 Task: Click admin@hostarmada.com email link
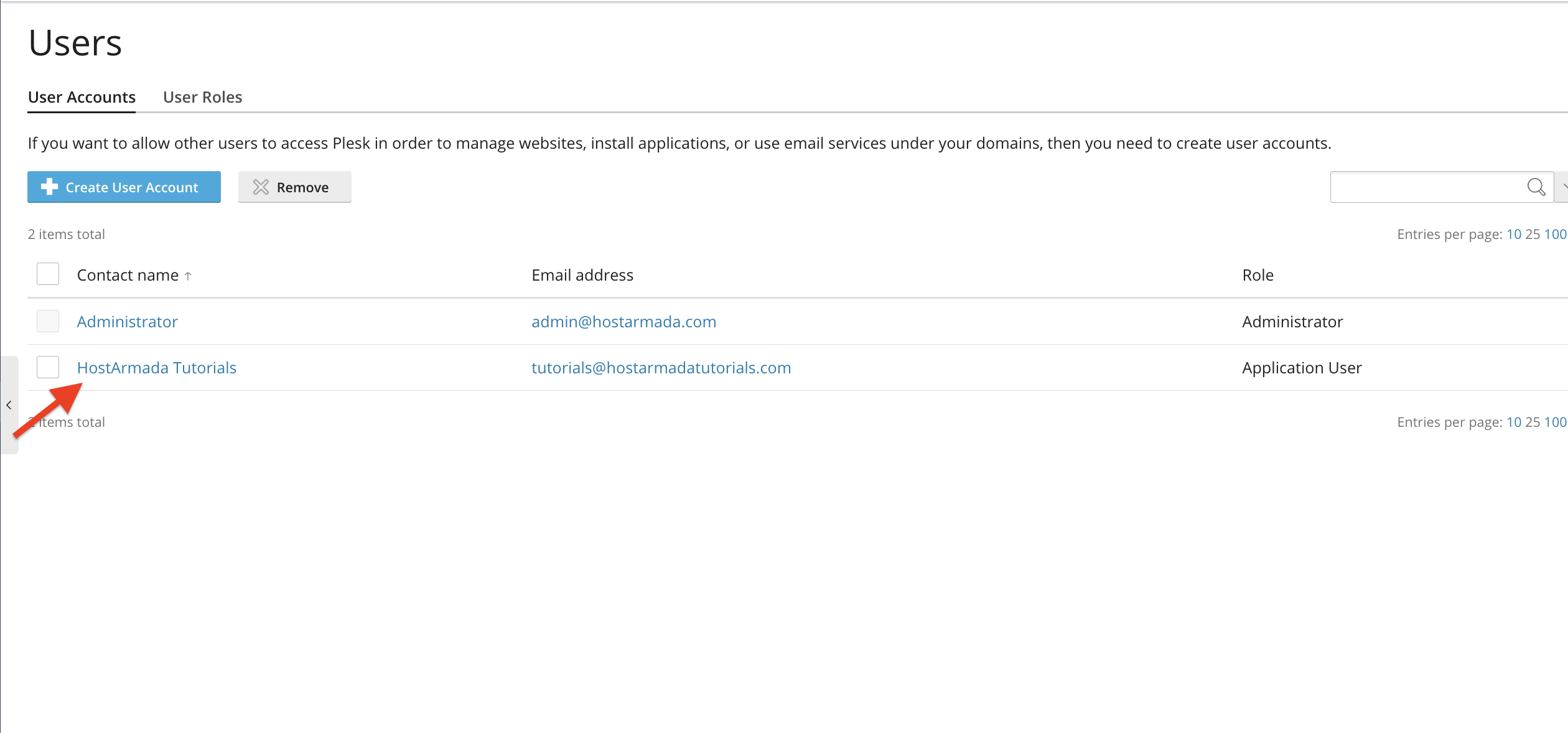pos(623,322)
